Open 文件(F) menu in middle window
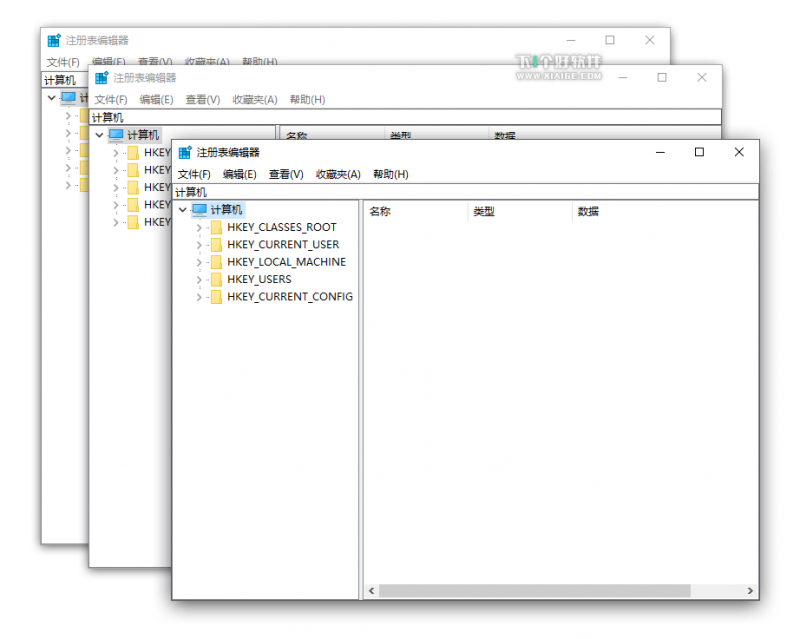Screen dimensions: 800x639 point(111,100)
